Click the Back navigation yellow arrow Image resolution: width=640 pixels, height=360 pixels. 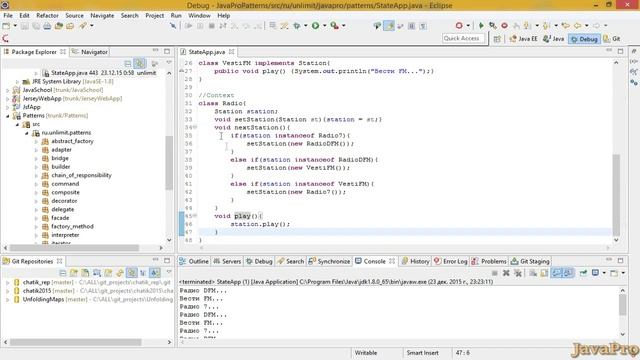(x=577, y=26)
